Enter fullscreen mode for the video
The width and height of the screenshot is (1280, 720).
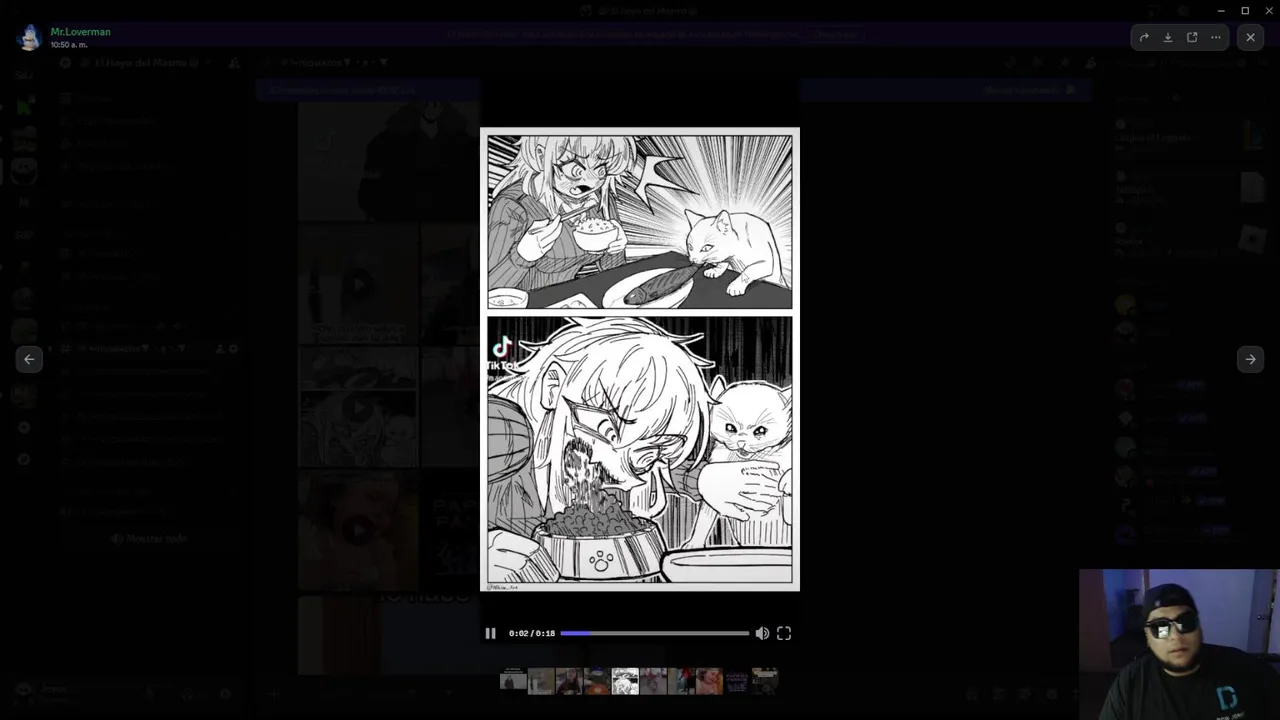tap(784, 633)
